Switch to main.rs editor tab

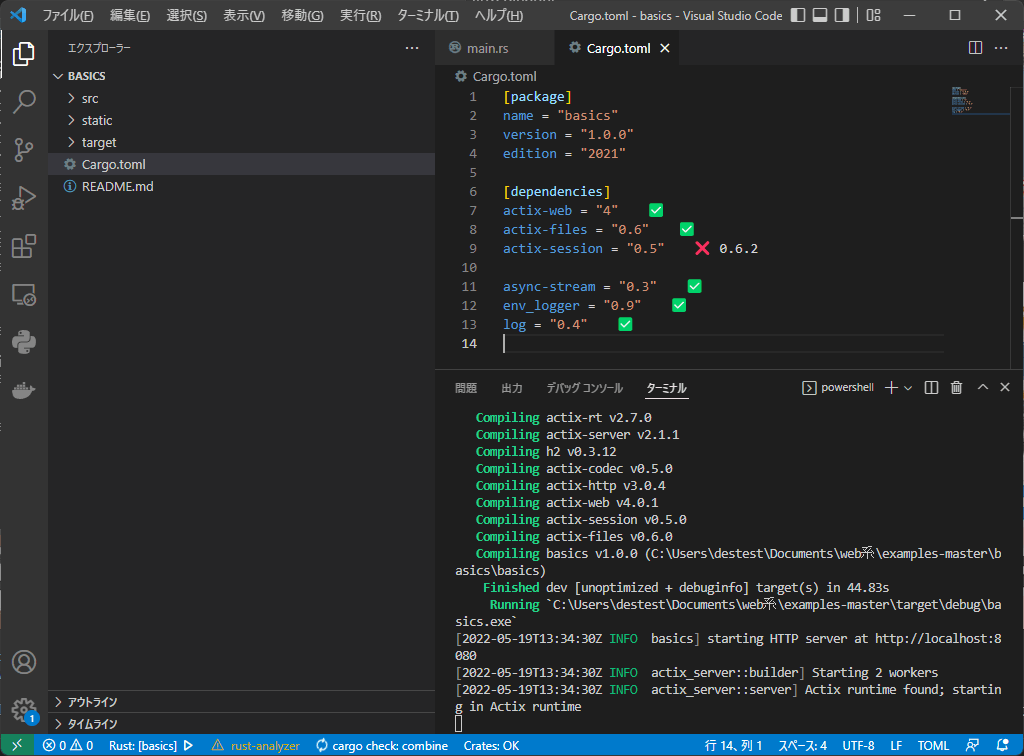(x=494, y=48)
